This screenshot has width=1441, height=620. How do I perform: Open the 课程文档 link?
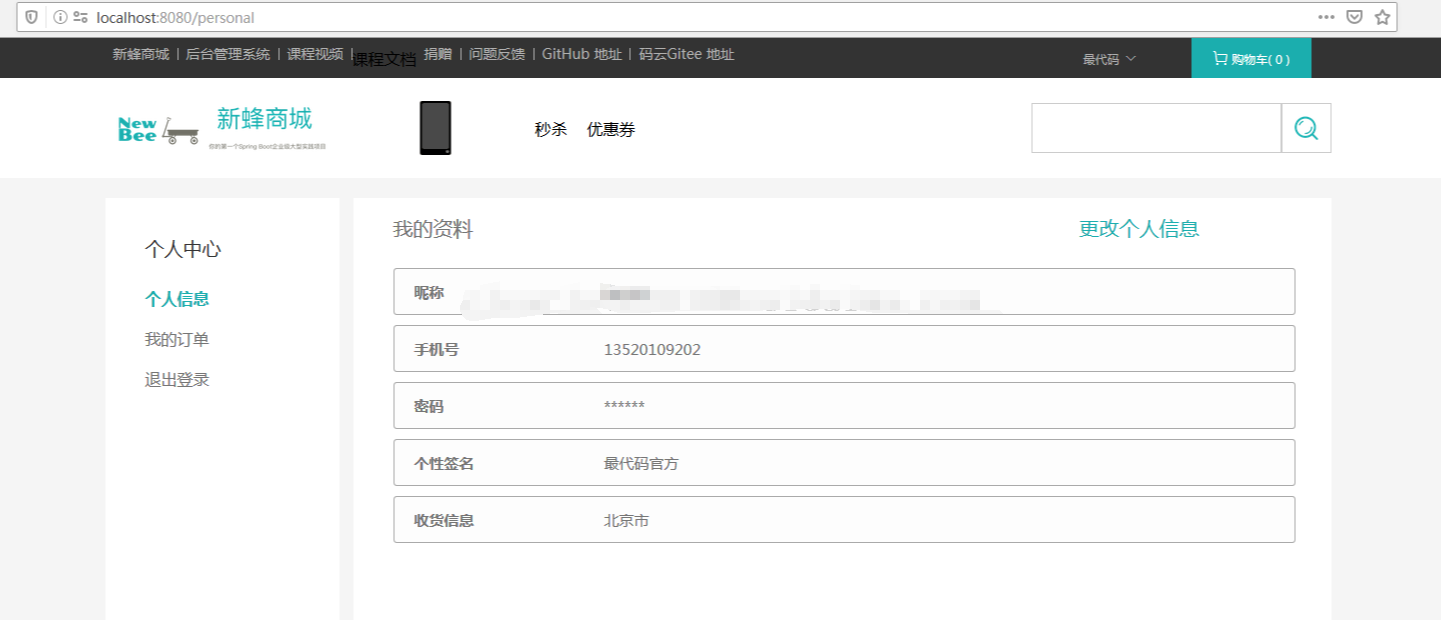pyautogui.click(x=384, y=60)
